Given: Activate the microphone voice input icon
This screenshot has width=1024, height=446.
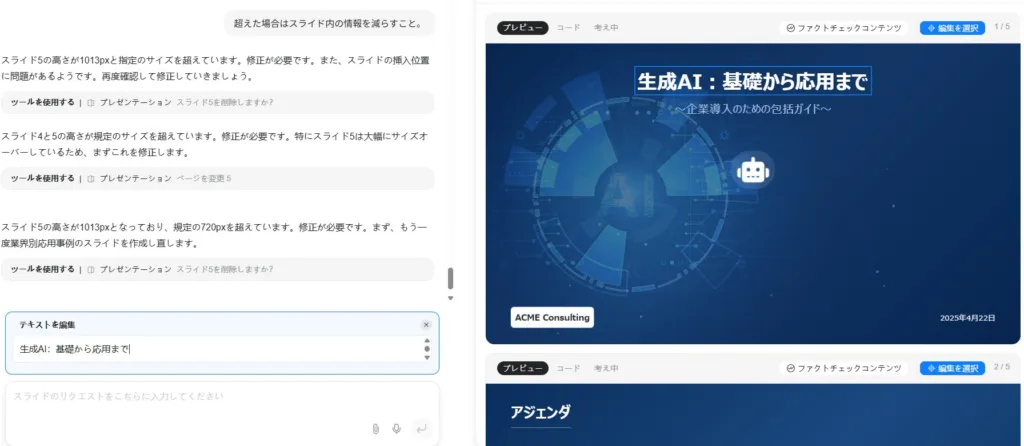Looking at the screenshot, I should (396, 428).
